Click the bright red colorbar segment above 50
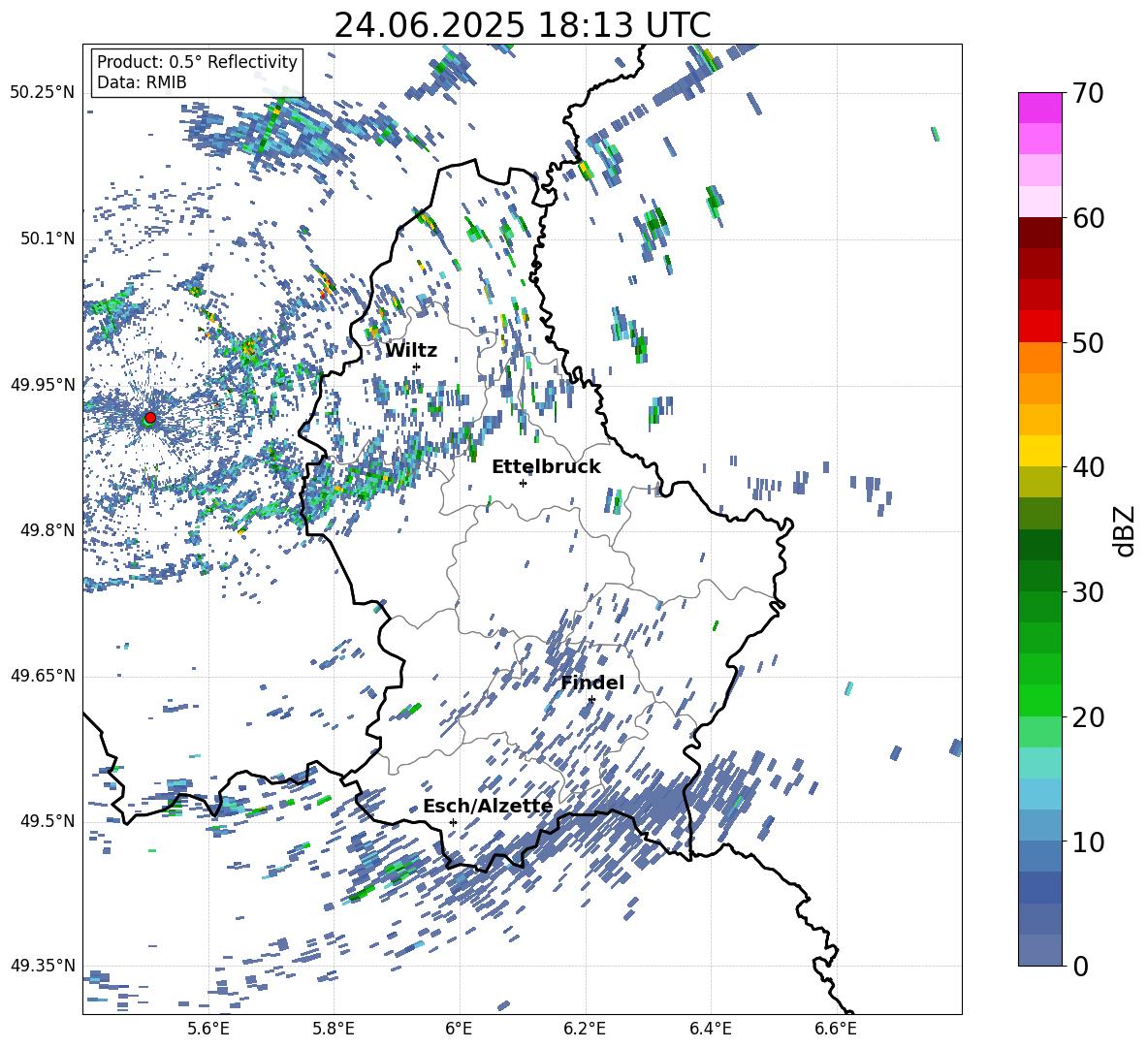The height and width of the screenshot is (1048, 1148). pyautogui.click(x=1039, y=327)
